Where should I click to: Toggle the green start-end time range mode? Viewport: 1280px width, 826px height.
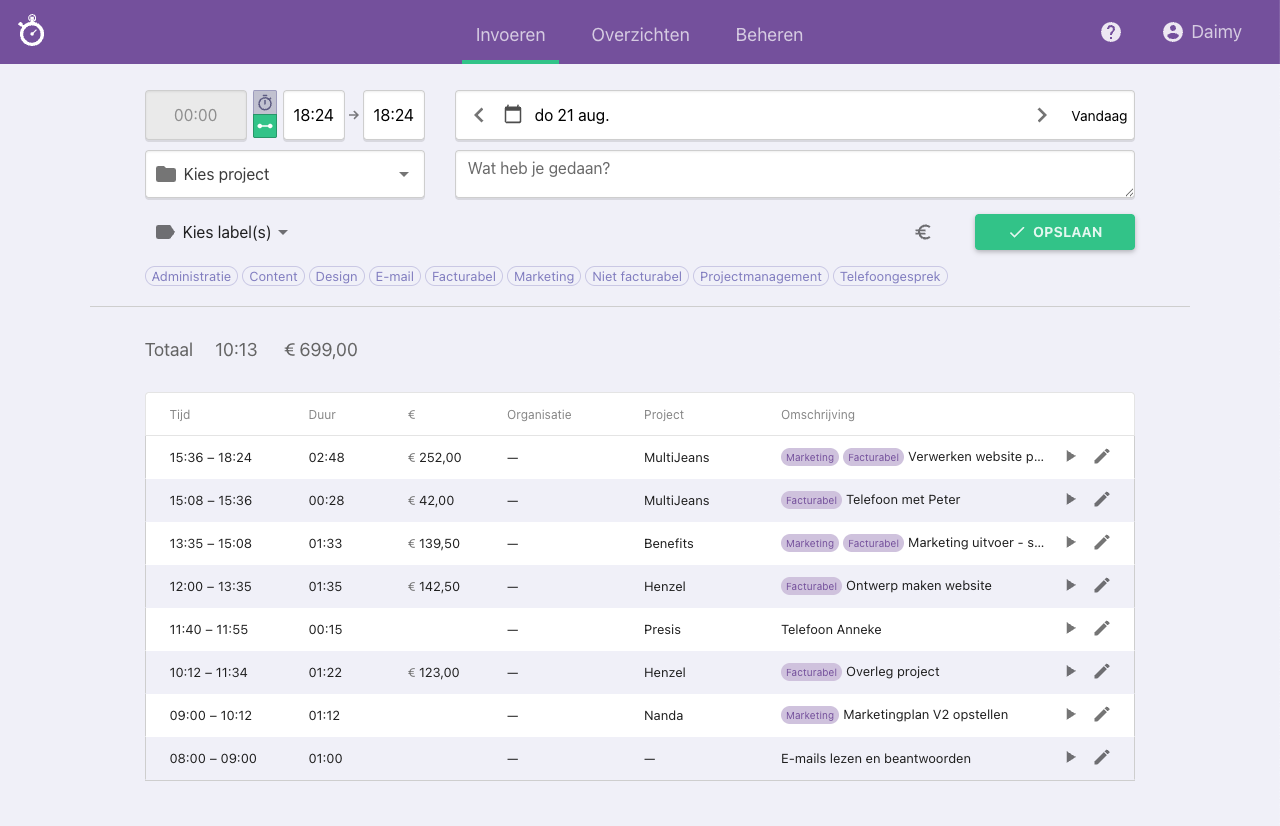point(265,127)
